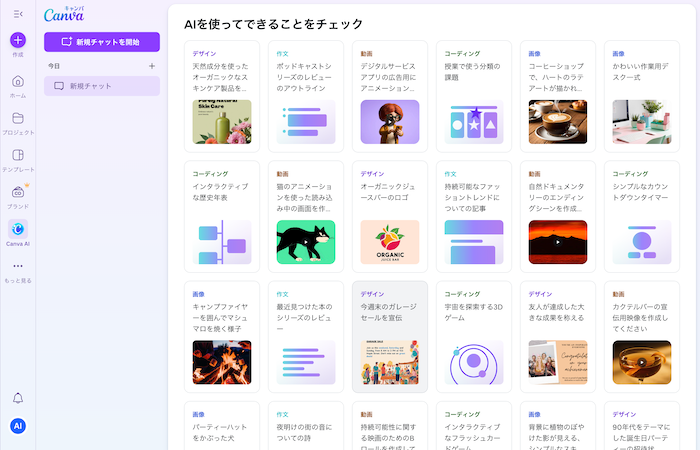Play the nature documentary sunset thumbnail
Screen dimensions: 700x450
point(558,242)
